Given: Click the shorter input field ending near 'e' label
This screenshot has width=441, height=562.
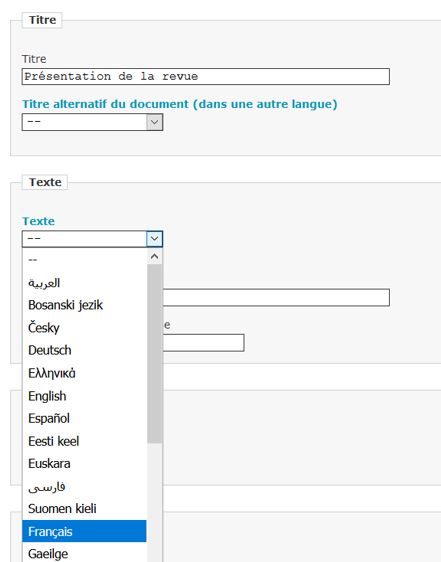Looking at the screenshot, I should (203, 343).
